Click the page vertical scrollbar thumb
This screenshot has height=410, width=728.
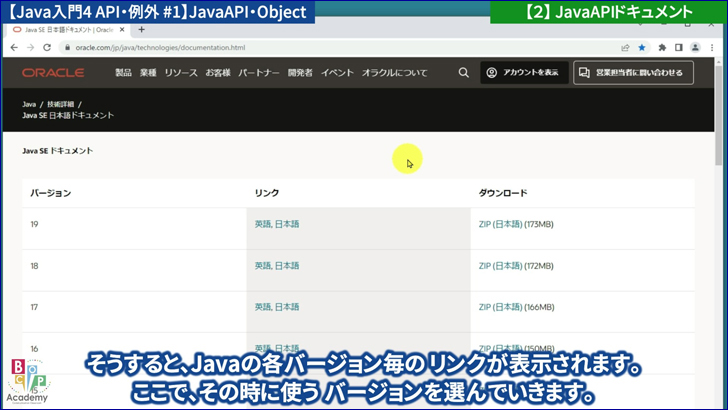pos(719,114)
